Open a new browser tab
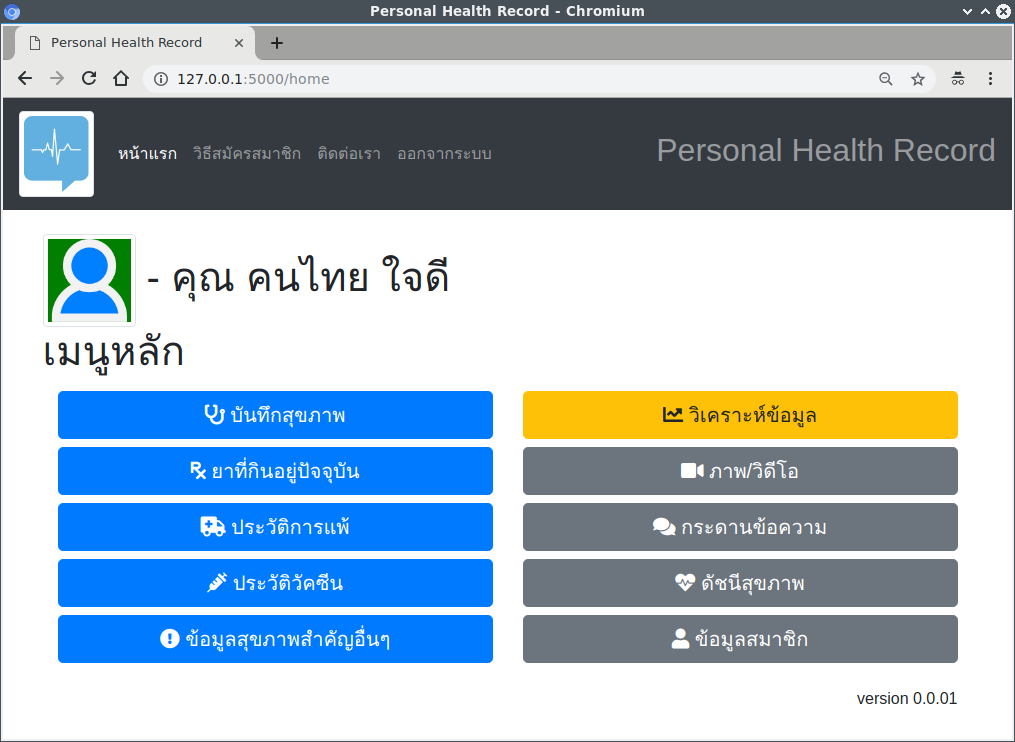Screen dimensions: 1015x742 click(277, 43)
